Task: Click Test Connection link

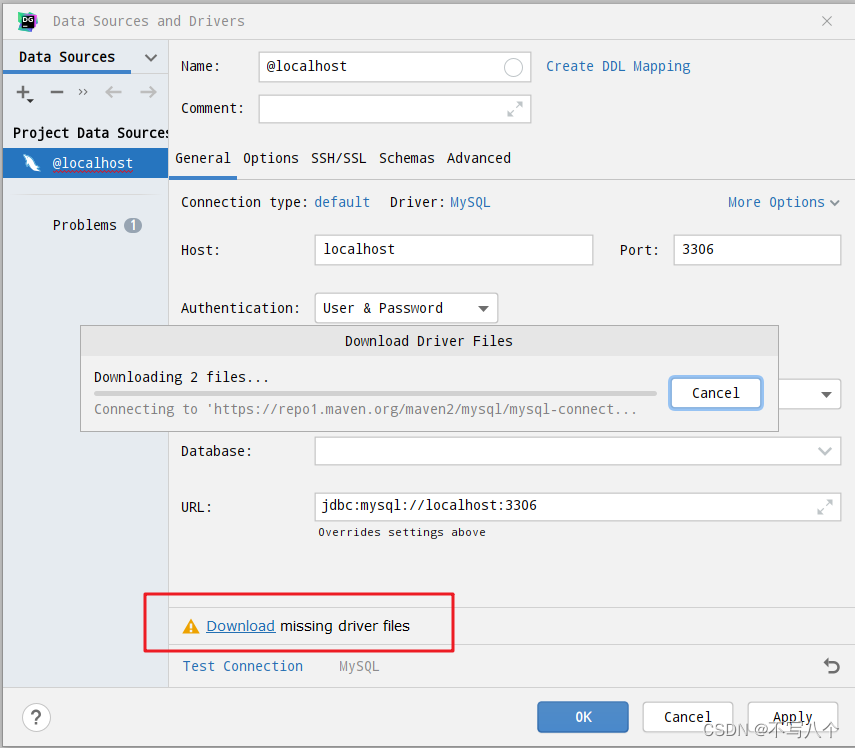Action: (243, 666)
